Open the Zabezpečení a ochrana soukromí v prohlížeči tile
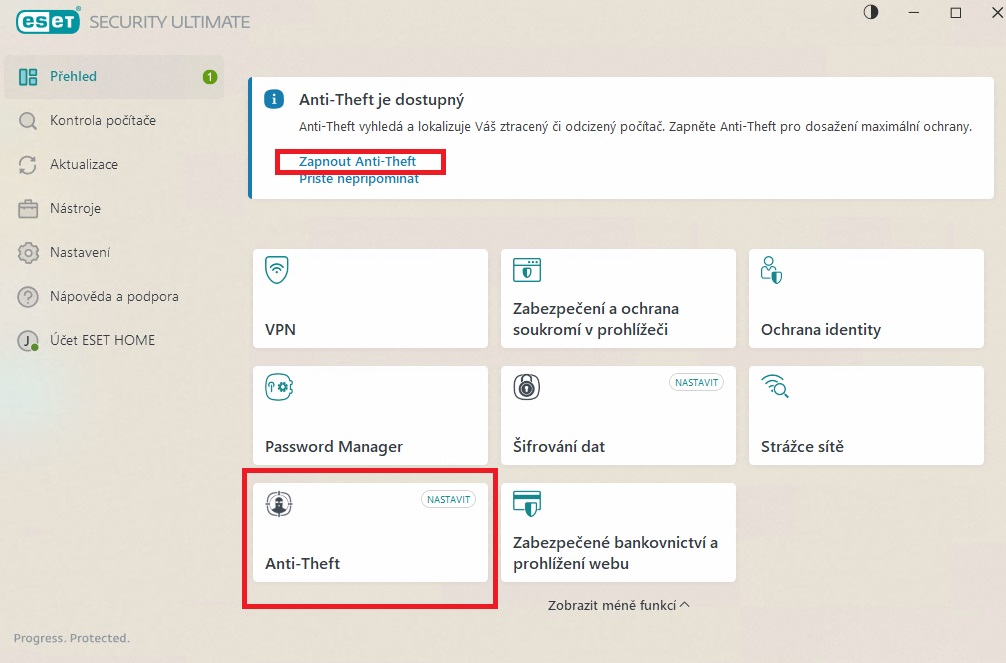The width and height of the screenshot is (1006, 663). 618,298
